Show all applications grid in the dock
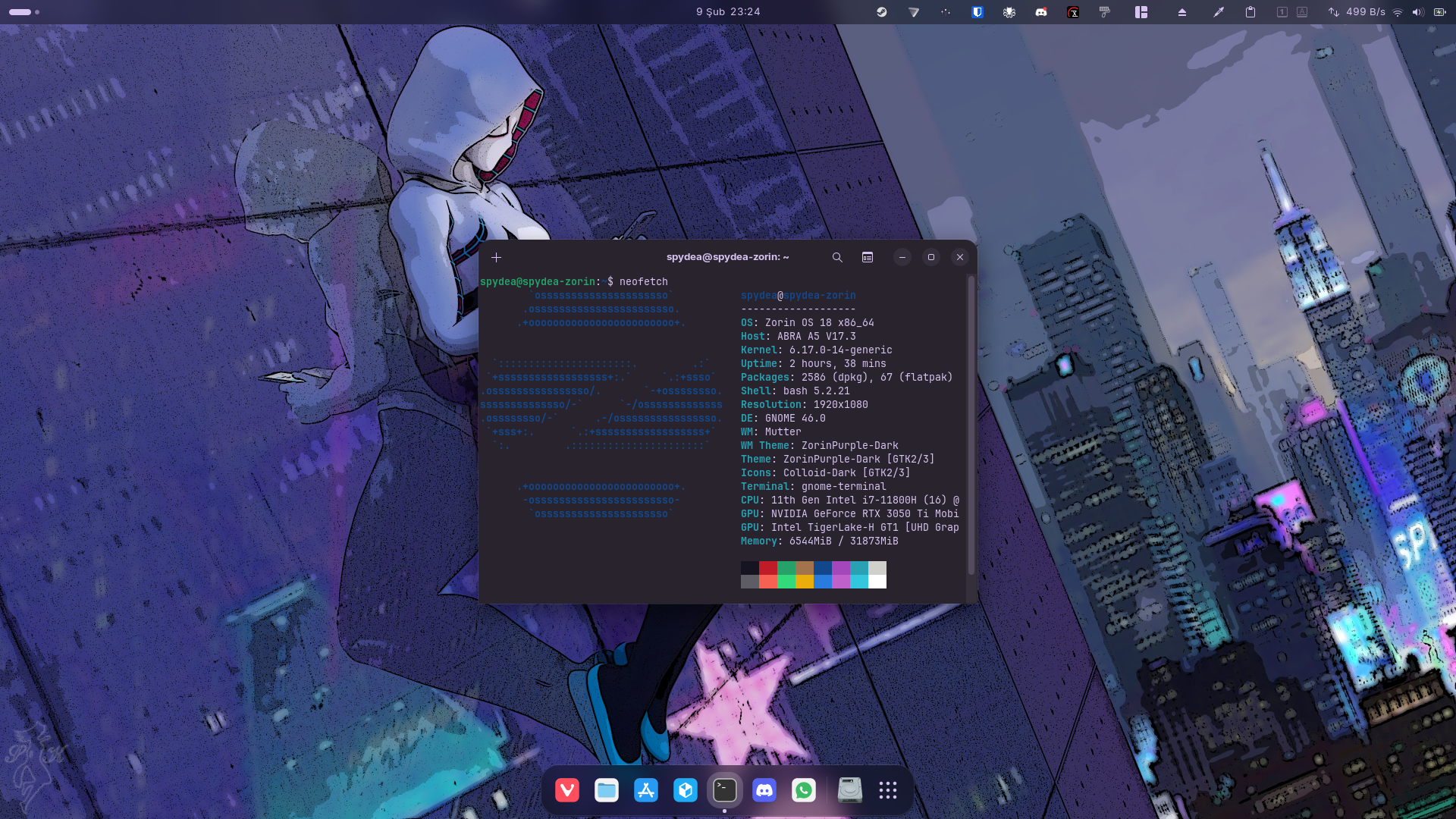 [x=888, y=790]
